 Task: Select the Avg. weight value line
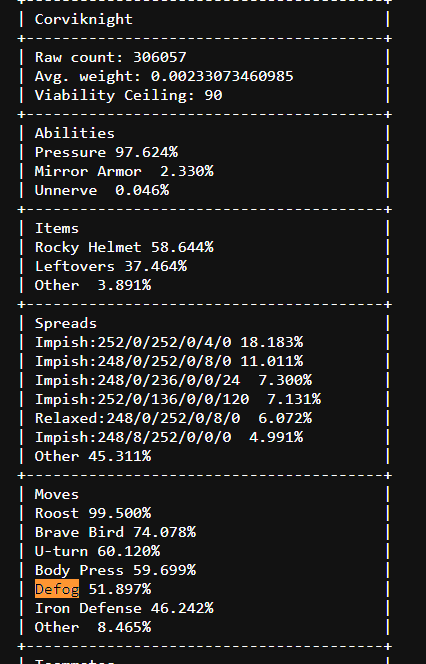(x=164, y=76)
